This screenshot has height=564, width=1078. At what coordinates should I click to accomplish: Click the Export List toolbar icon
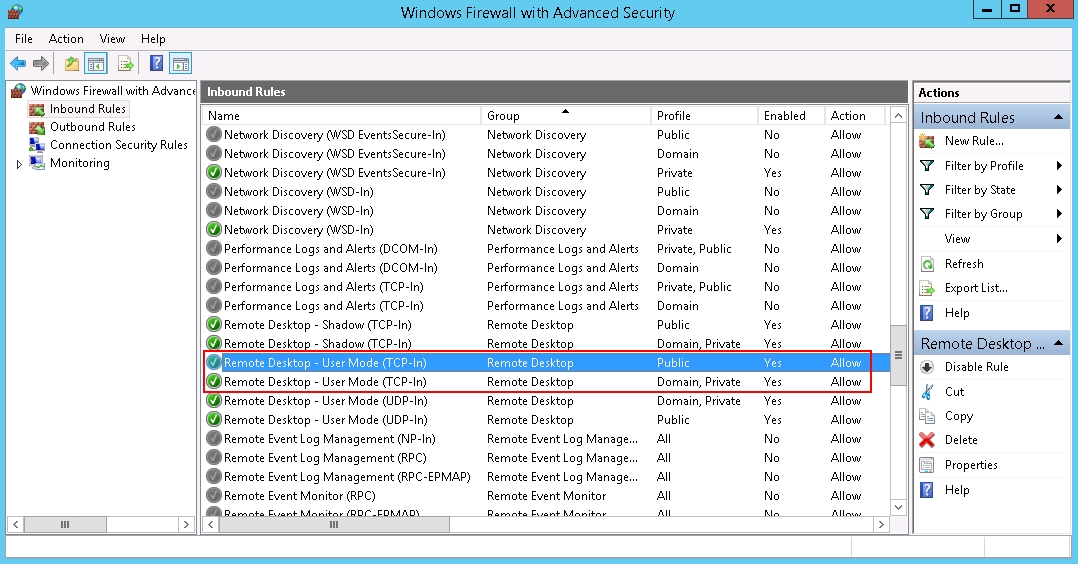point(126,64)
